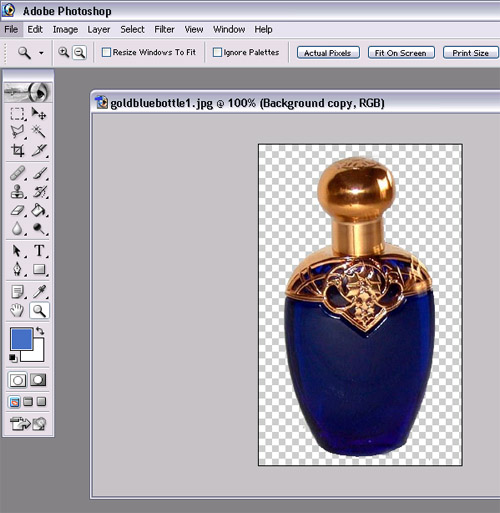Screen dimensions: 500x513
Task: Click the Fit On Screen button
Action: (x=401, y=53)
